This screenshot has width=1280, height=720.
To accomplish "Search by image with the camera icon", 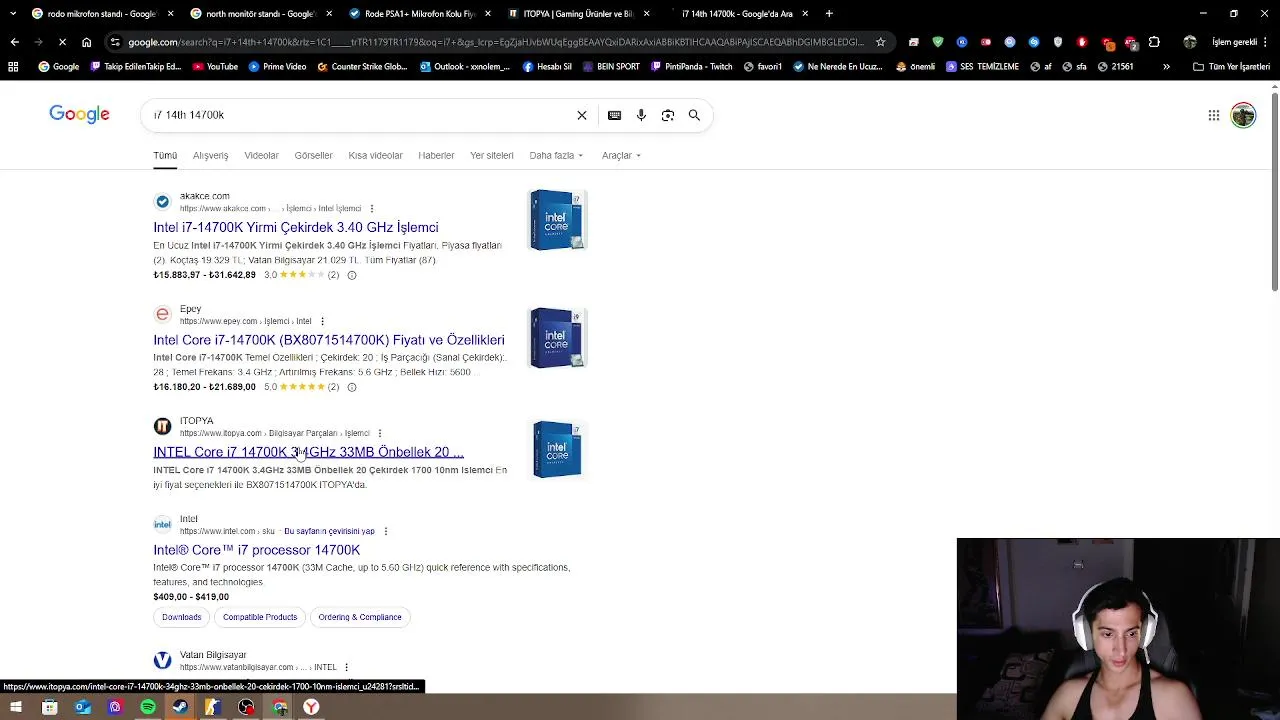I will click(x=668, y=115).
